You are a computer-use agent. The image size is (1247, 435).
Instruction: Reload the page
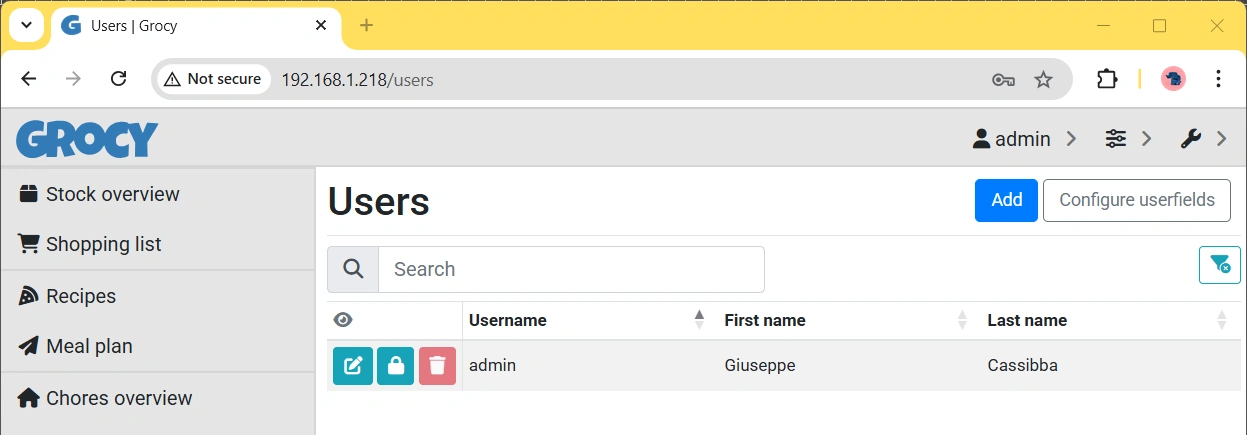[x=118, y=79]
